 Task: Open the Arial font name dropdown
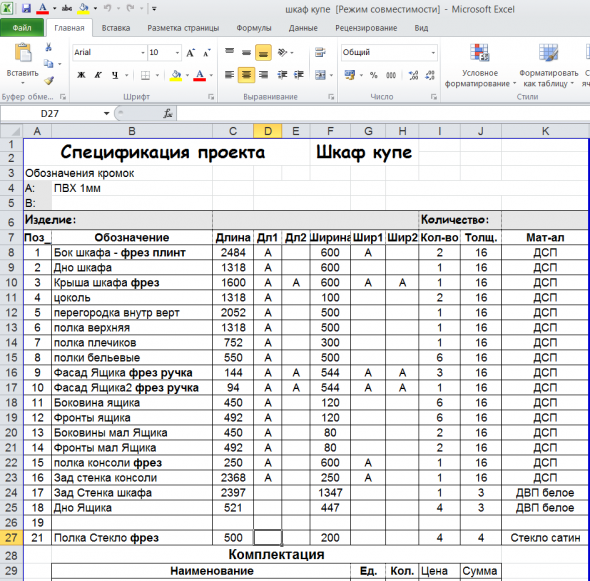click(143, 53)
